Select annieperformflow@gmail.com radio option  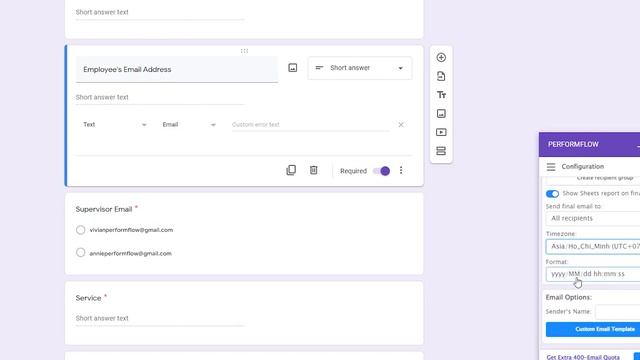tap(80, 253)
